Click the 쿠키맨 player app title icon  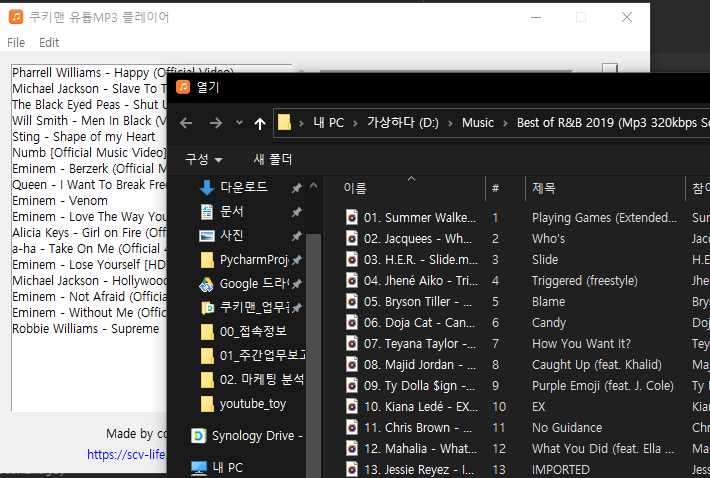(16, 17)
